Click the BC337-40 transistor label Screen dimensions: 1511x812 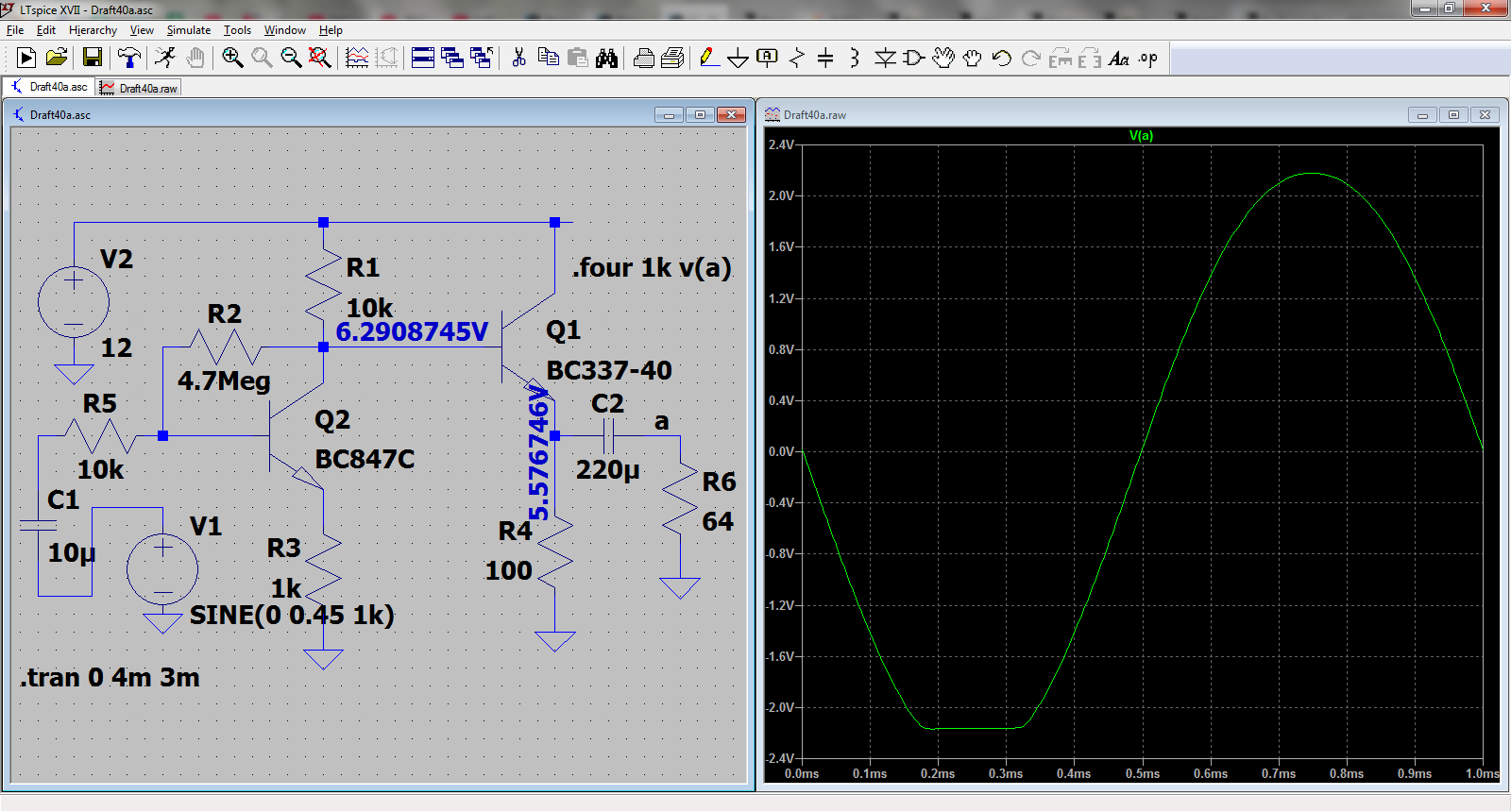coord(609,370)
